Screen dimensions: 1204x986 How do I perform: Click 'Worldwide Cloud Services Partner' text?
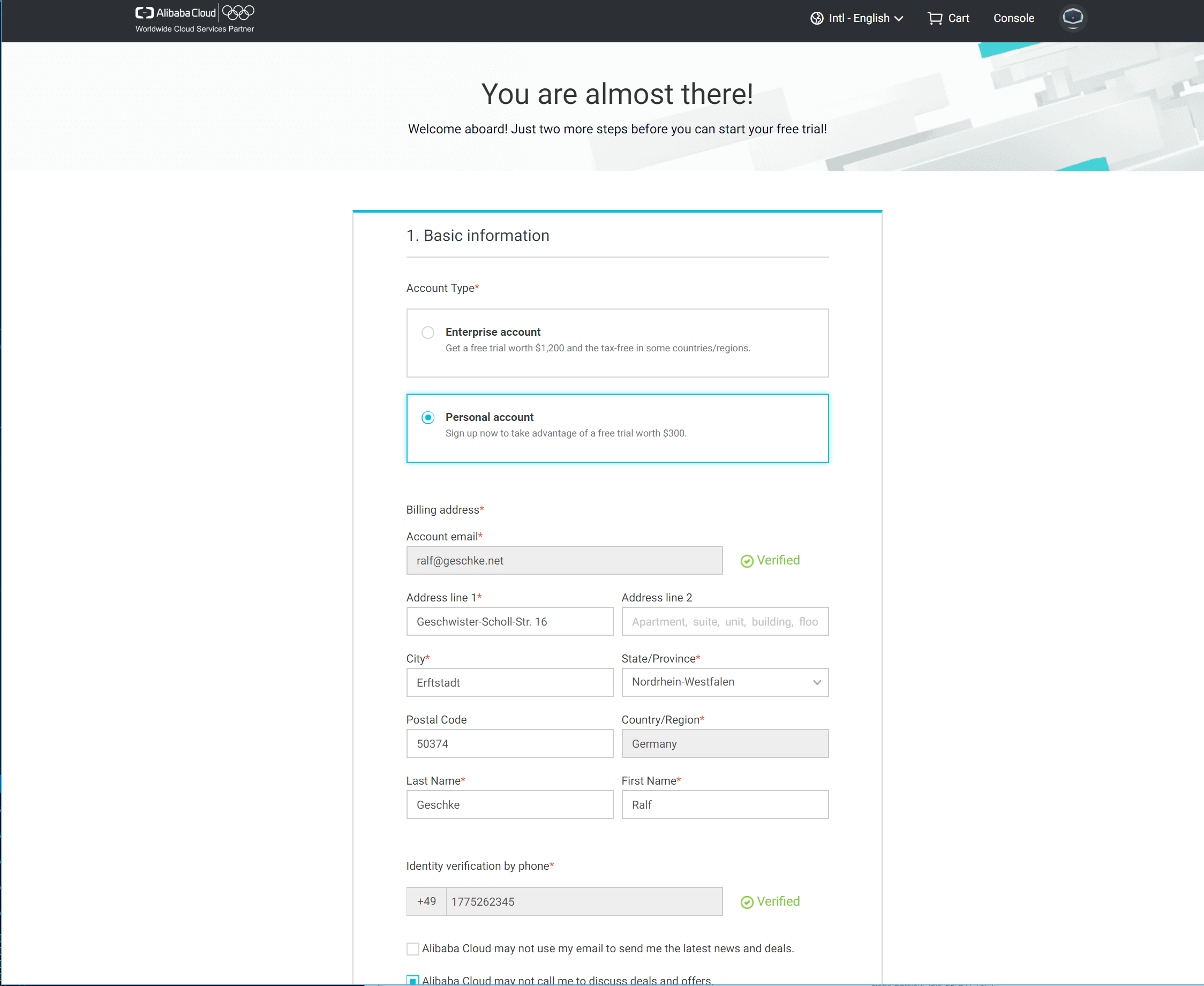click(195, 29)
